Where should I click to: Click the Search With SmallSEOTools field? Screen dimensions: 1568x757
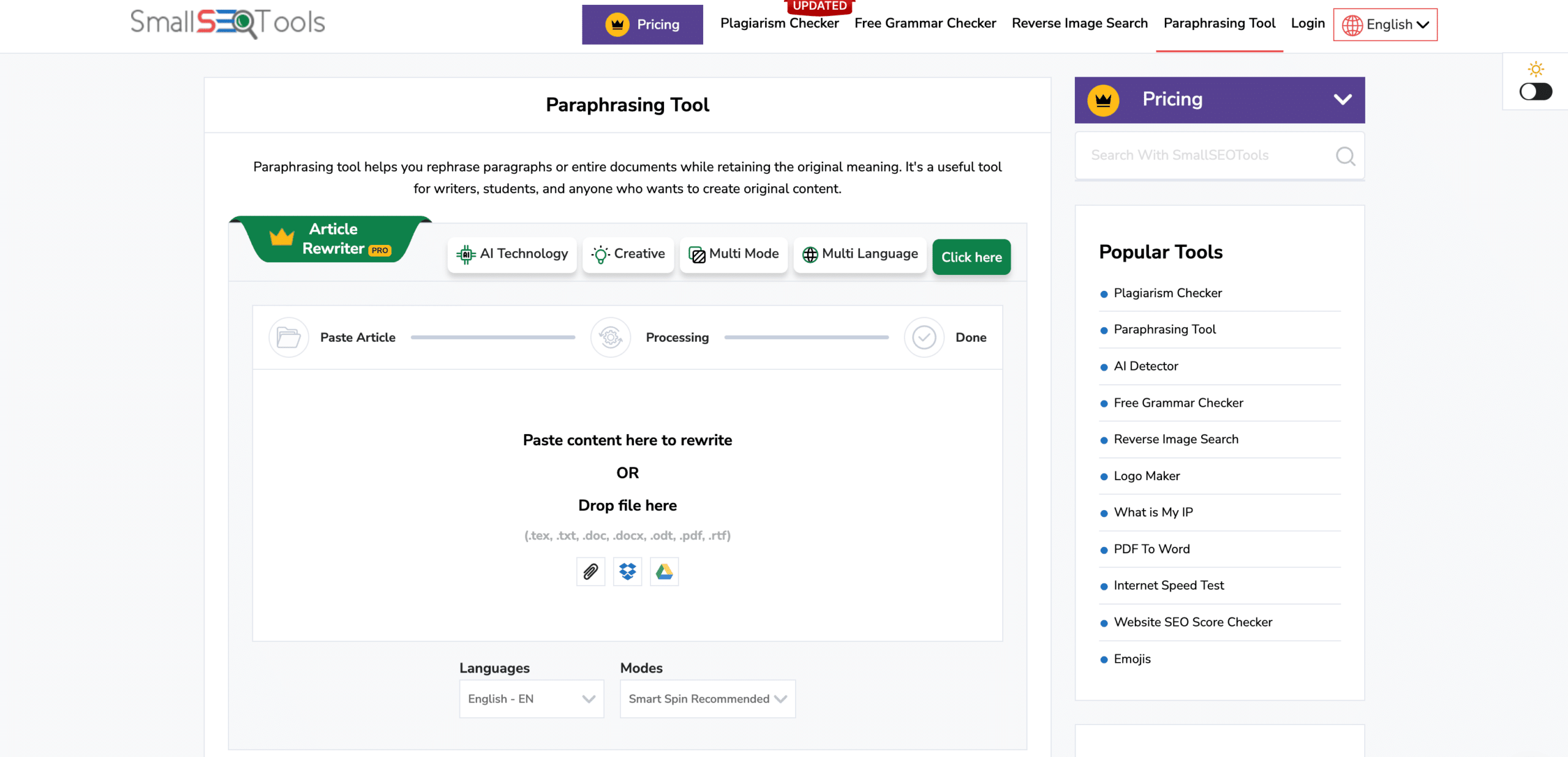pyautogui.click(x=1204, y=156)
